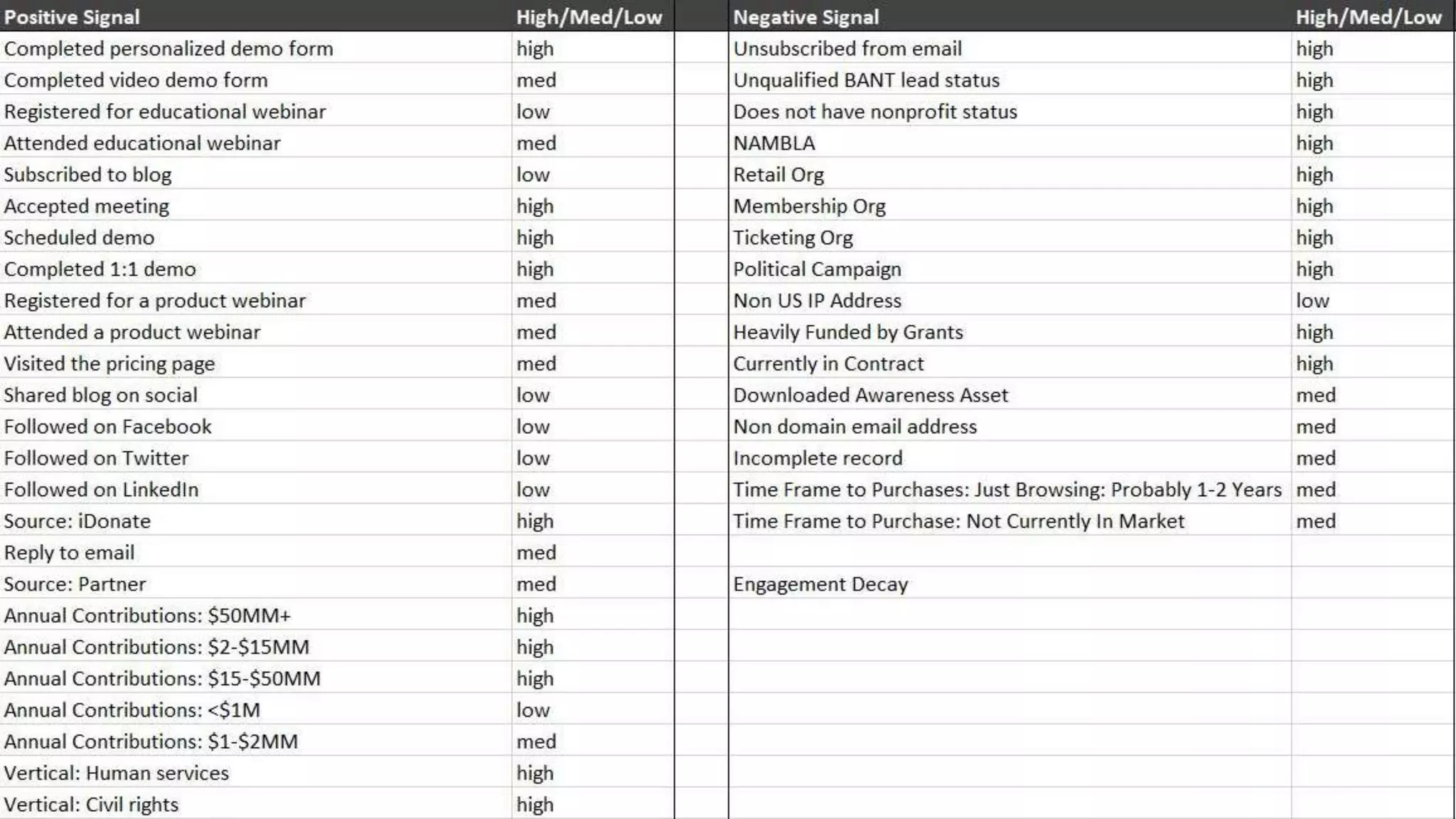The width and height of the screenshot is (1456, 819).
Task: Click the 'Engagement Decay' cell
Action: coord(820,584)
